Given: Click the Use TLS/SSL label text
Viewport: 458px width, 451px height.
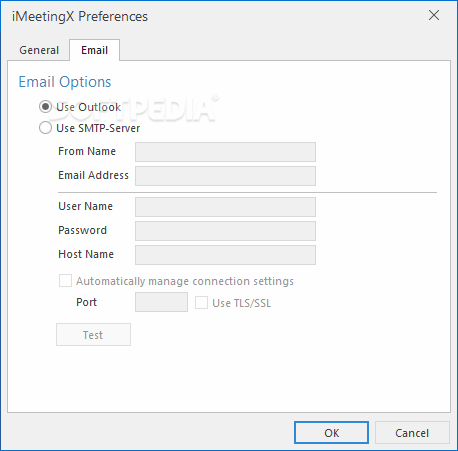Looking at the screenshot, I should coord(242,303).
